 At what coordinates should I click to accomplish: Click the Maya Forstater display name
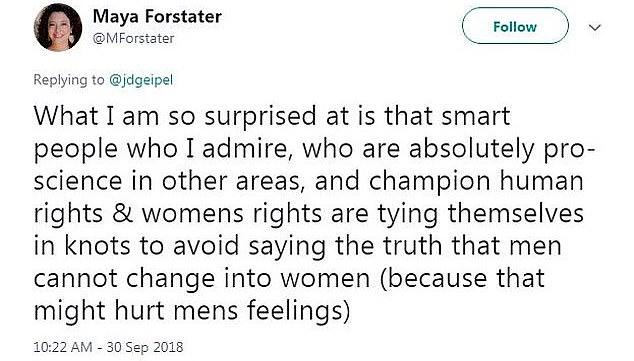(157, 17)
